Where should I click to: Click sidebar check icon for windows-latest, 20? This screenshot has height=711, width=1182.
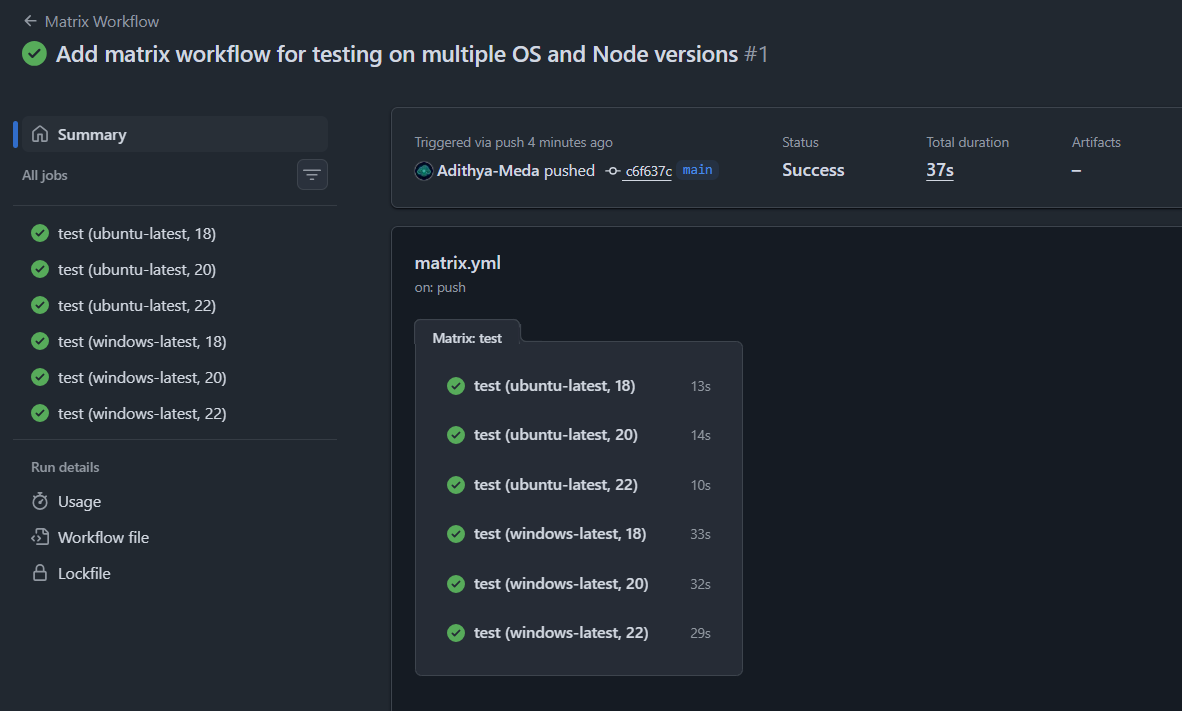pyautogui.click(x=40, y=377)
